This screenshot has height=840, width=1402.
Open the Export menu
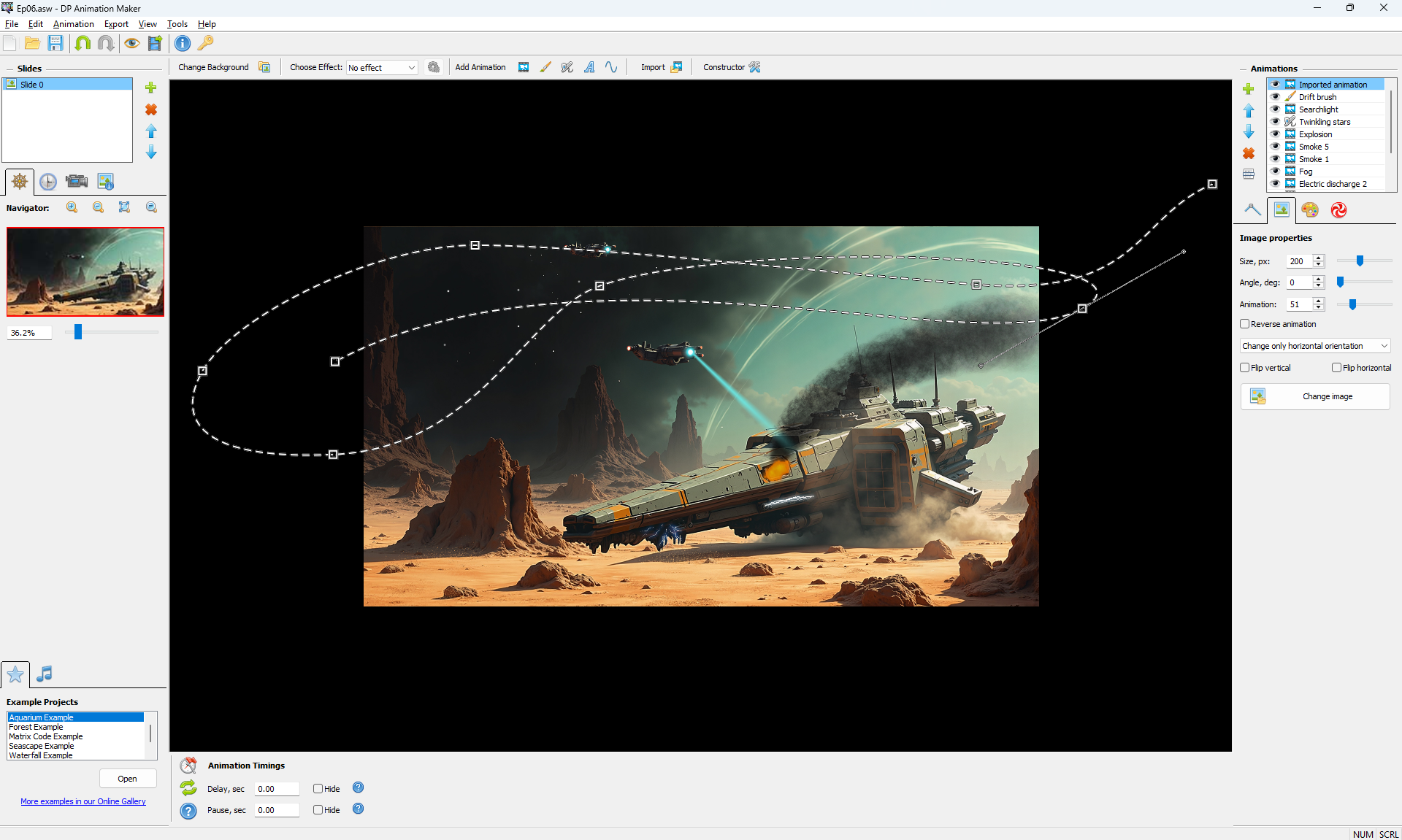tap(116, 24)
